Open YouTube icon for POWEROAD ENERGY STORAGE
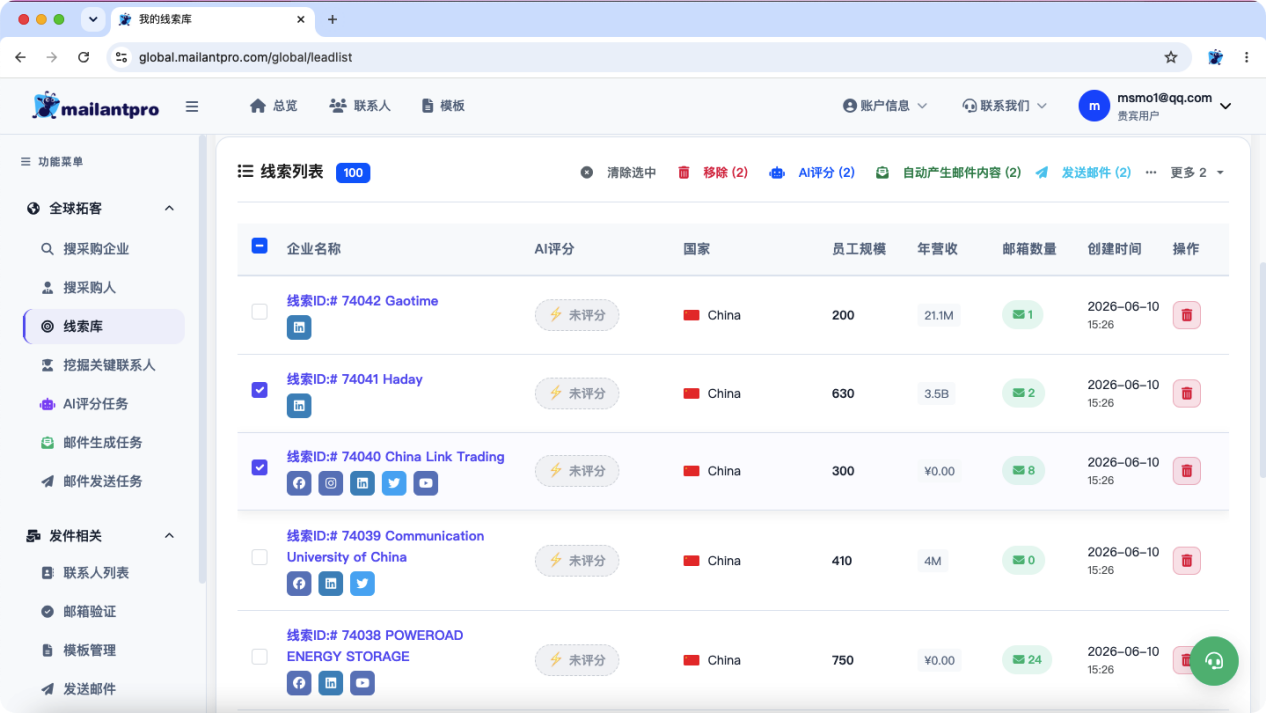 pos(363,683)
